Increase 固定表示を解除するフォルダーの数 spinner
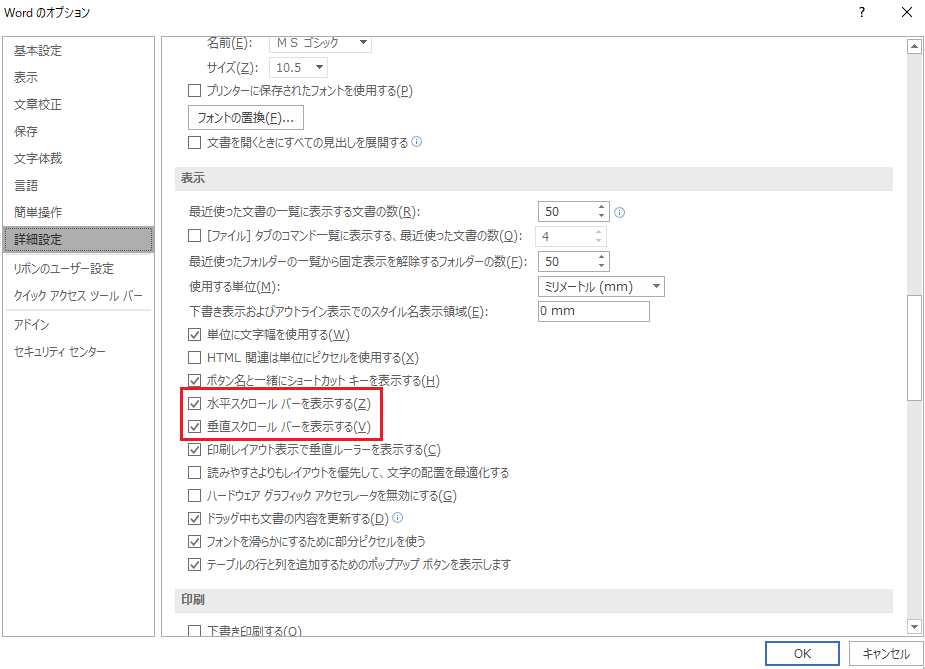This screenshot has width=925, height=669. (x=601, y=257)
